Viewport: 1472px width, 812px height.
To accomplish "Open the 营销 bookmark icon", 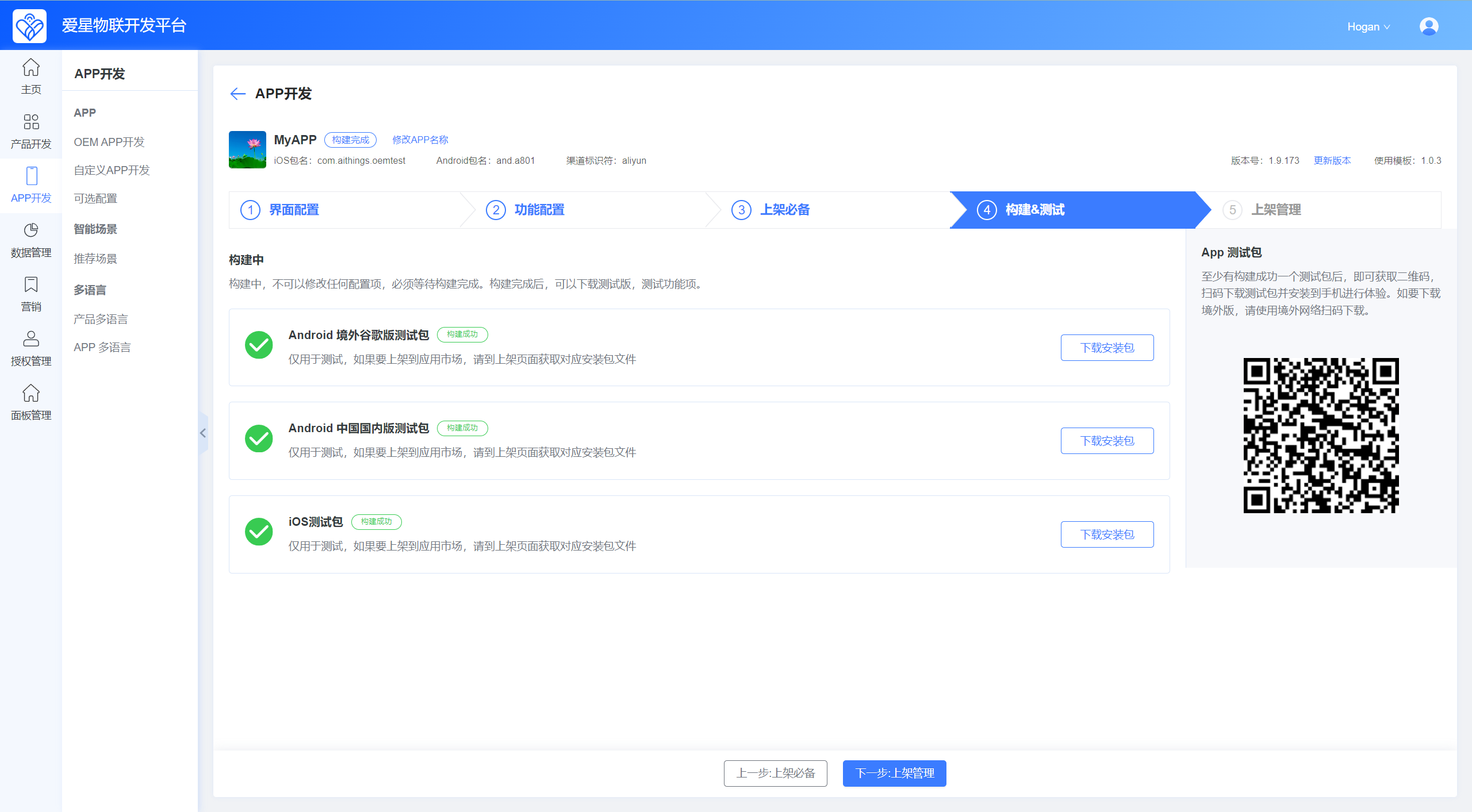I will click(x=30, y=294).
